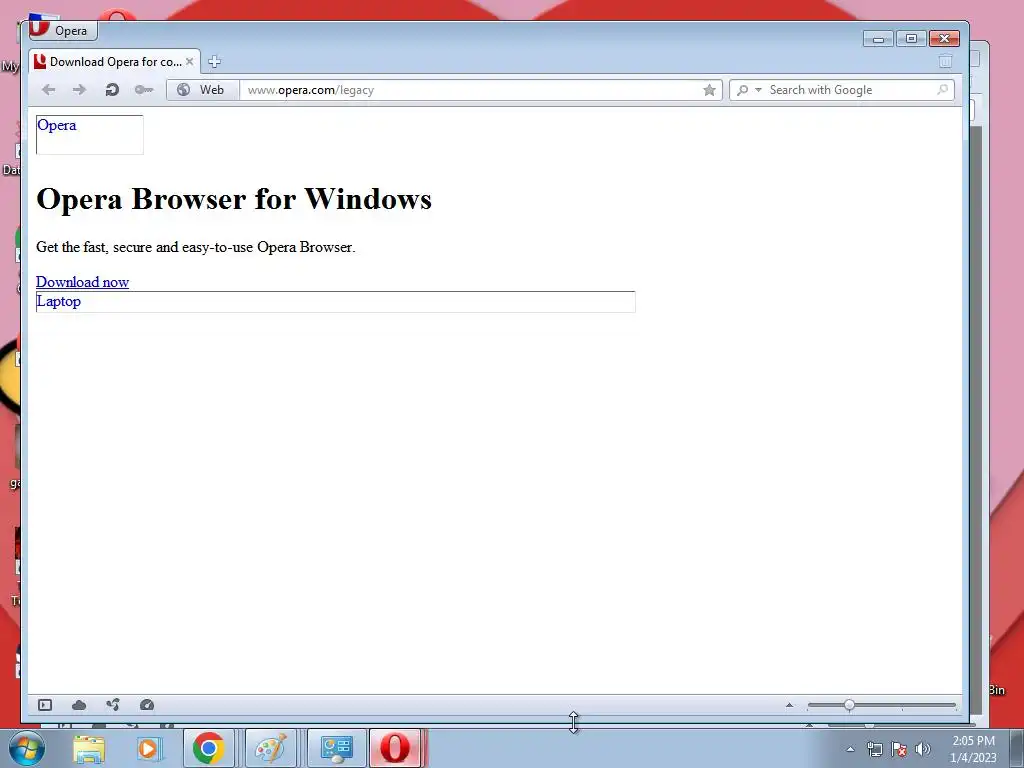Go back with the back arrow

click(48, 89)
